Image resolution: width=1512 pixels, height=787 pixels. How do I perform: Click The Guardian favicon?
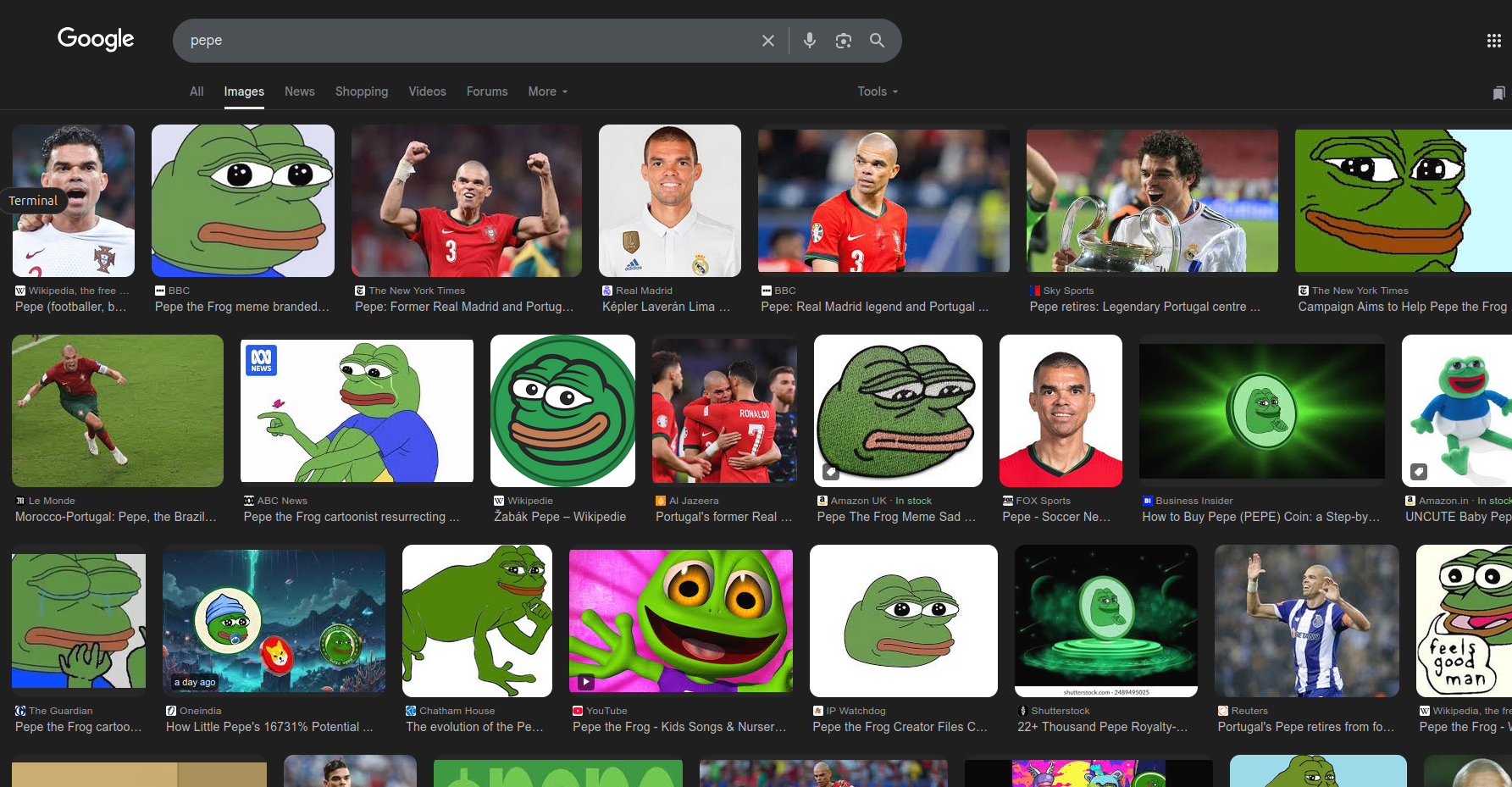pos(20,711)
